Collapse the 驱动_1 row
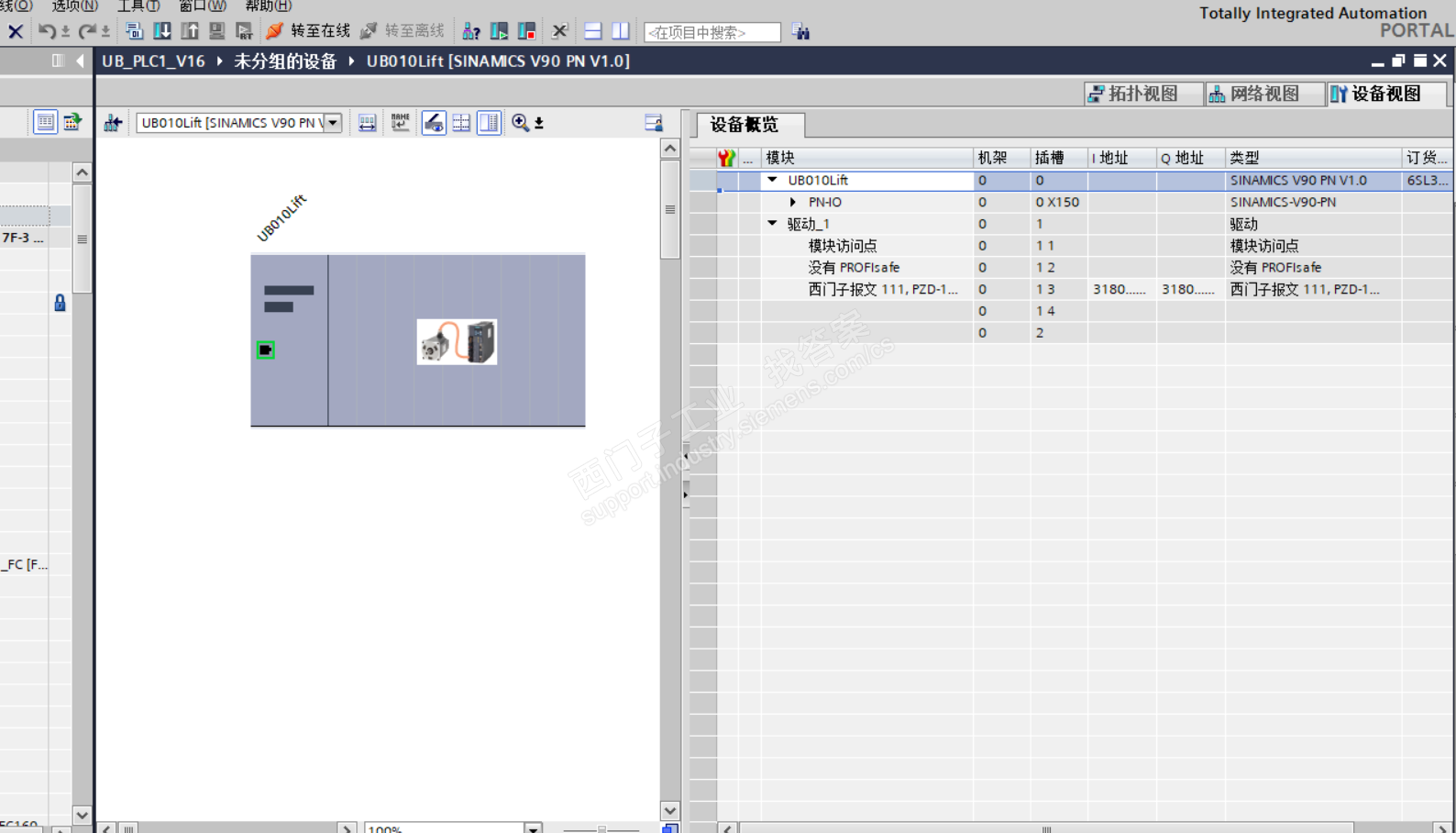The width and height of the screenshot is (1456, 833). pos(773,224)
